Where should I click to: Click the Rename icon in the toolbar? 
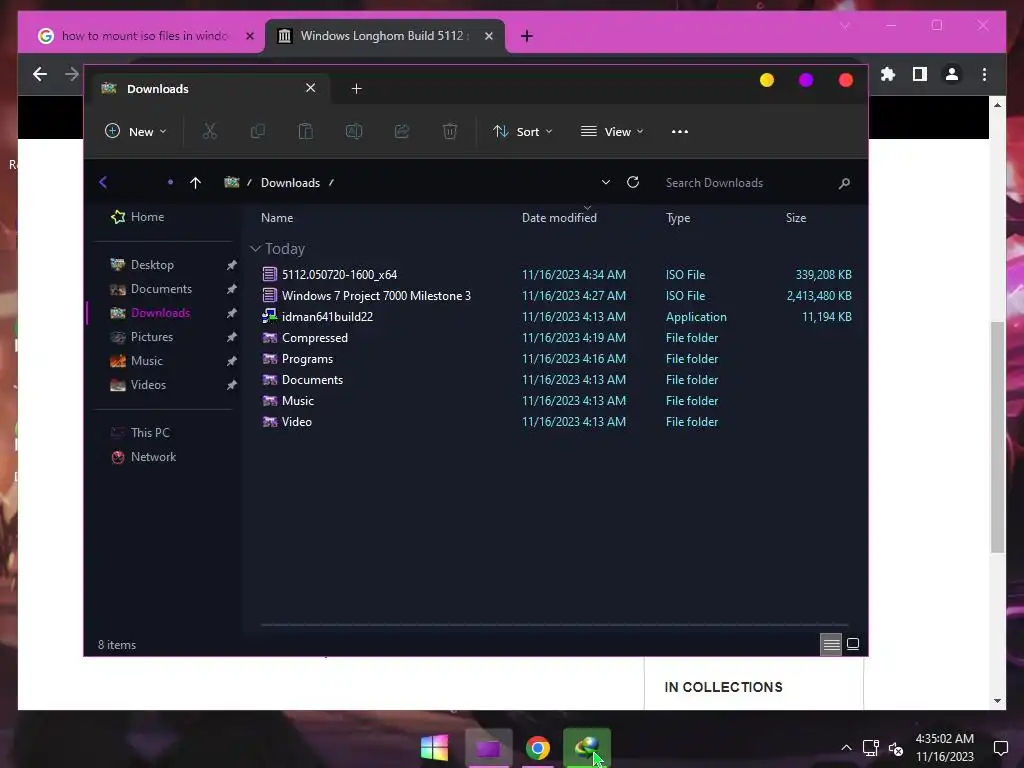tap(354, 131)
